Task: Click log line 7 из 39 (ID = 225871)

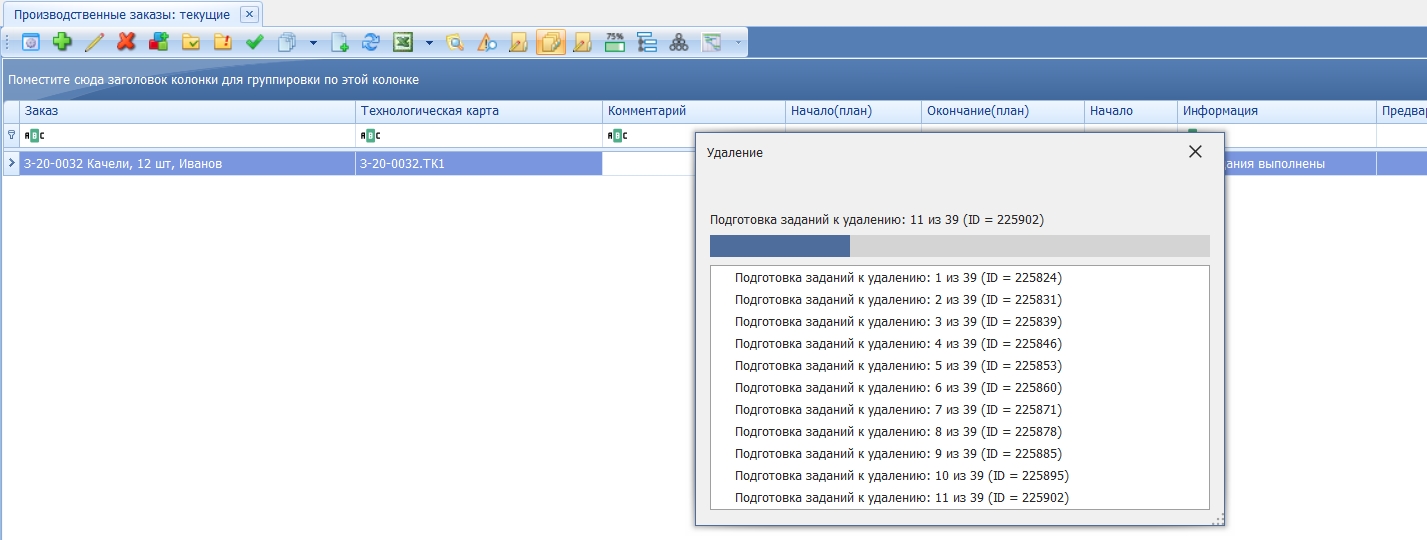Action: [898, 409]
